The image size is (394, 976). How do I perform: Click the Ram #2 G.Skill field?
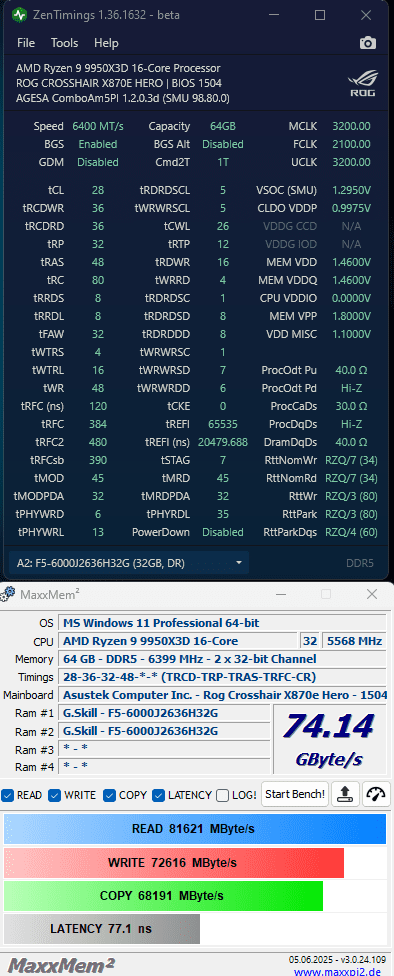click(x=164, y=731)
